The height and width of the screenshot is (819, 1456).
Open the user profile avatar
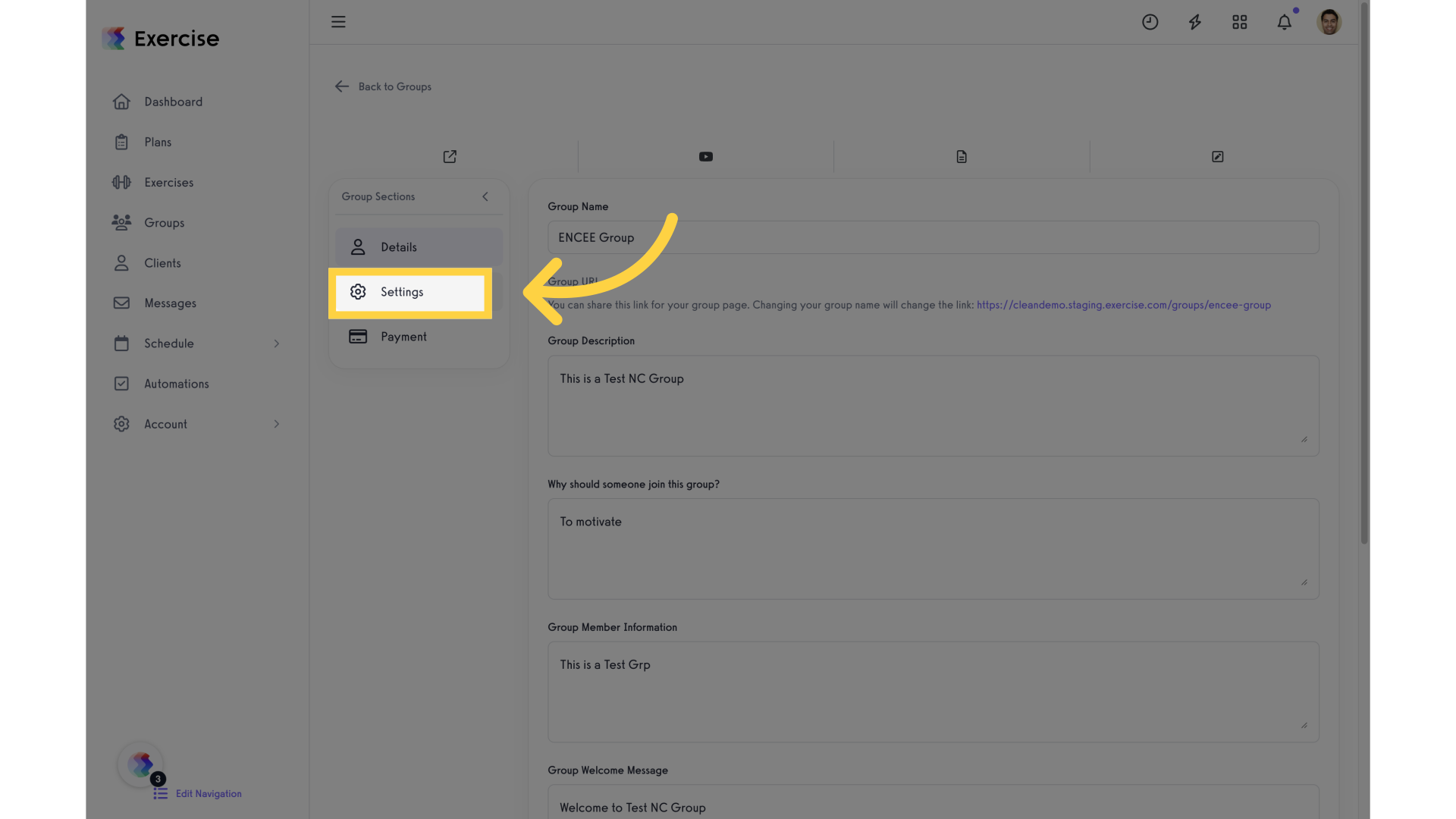(x=1329, y=22)
